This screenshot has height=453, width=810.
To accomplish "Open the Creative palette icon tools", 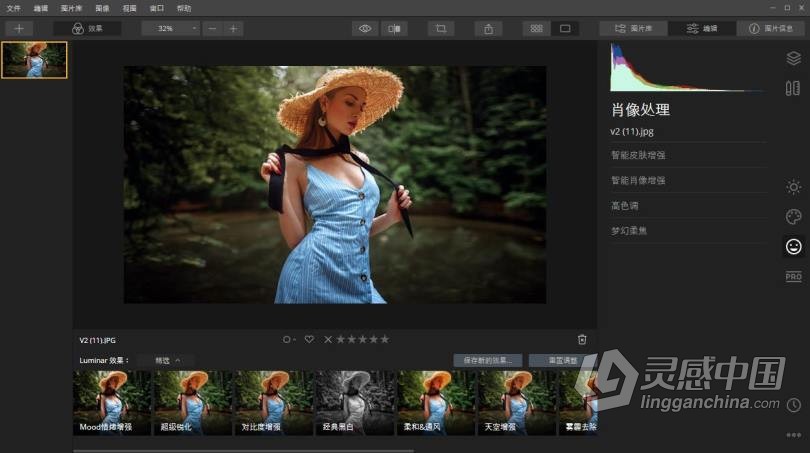I will click(x=793, y=216).
